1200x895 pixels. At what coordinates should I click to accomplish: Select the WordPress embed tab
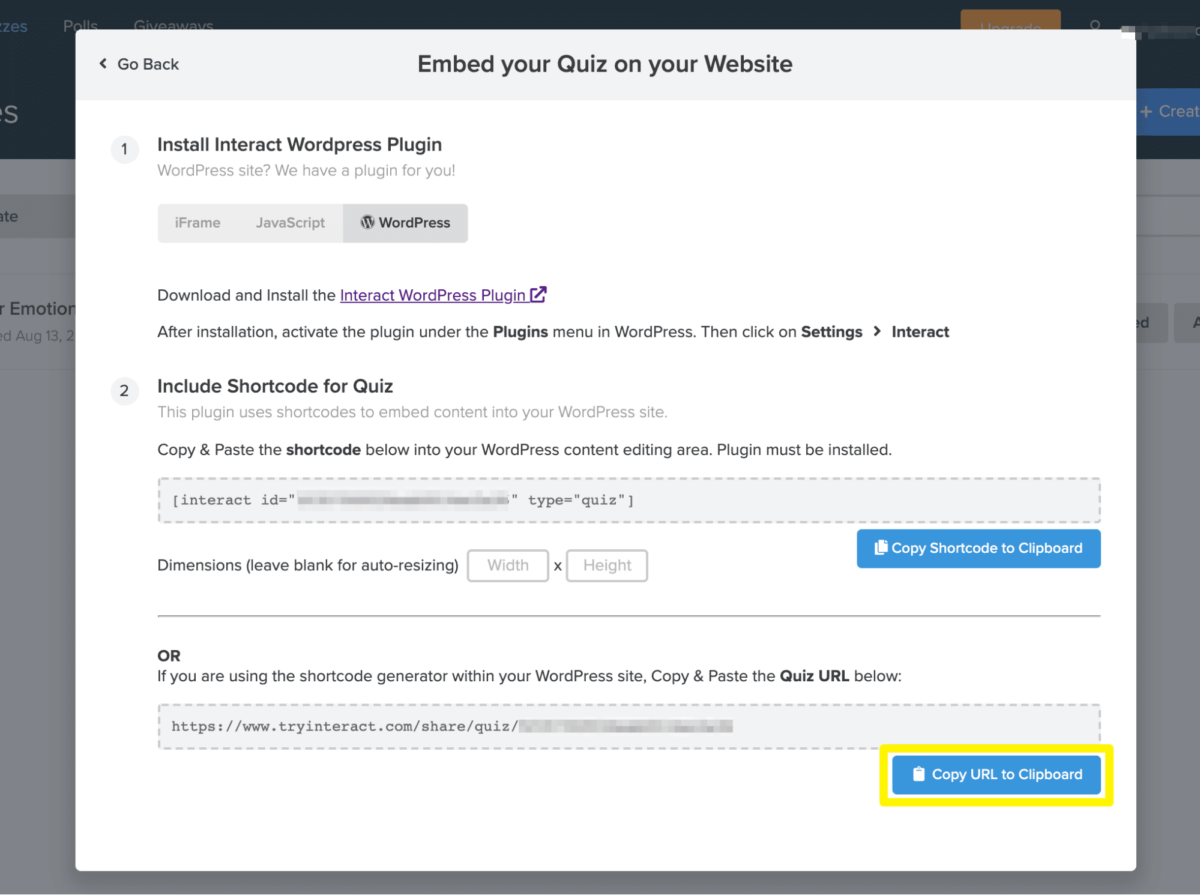[x=405, y=222]
